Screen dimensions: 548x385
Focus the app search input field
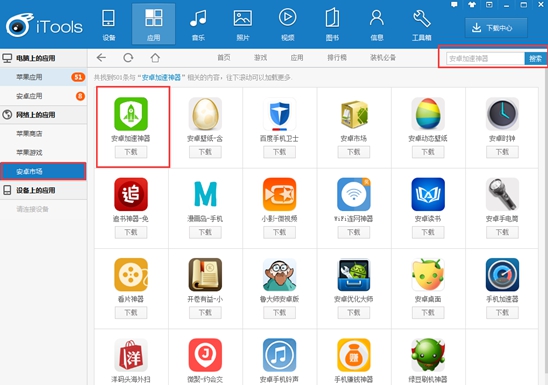coord(485,58)
